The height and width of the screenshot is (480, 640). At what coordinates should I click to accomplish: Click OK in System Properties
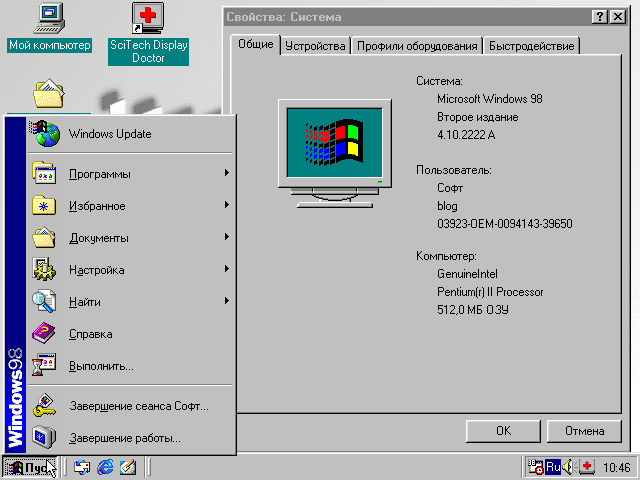pyautogui.click(x=503, y=431)
